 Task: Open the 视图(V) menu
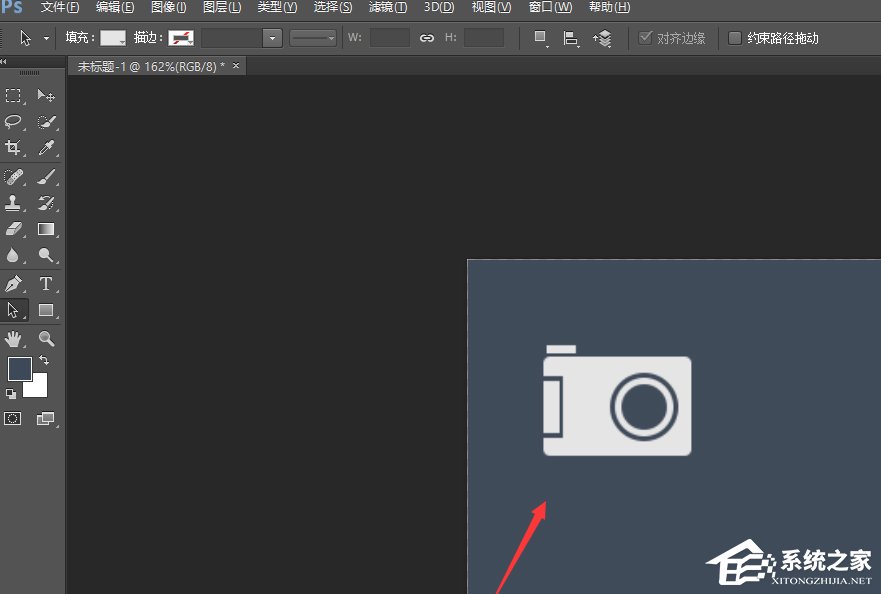492,7
